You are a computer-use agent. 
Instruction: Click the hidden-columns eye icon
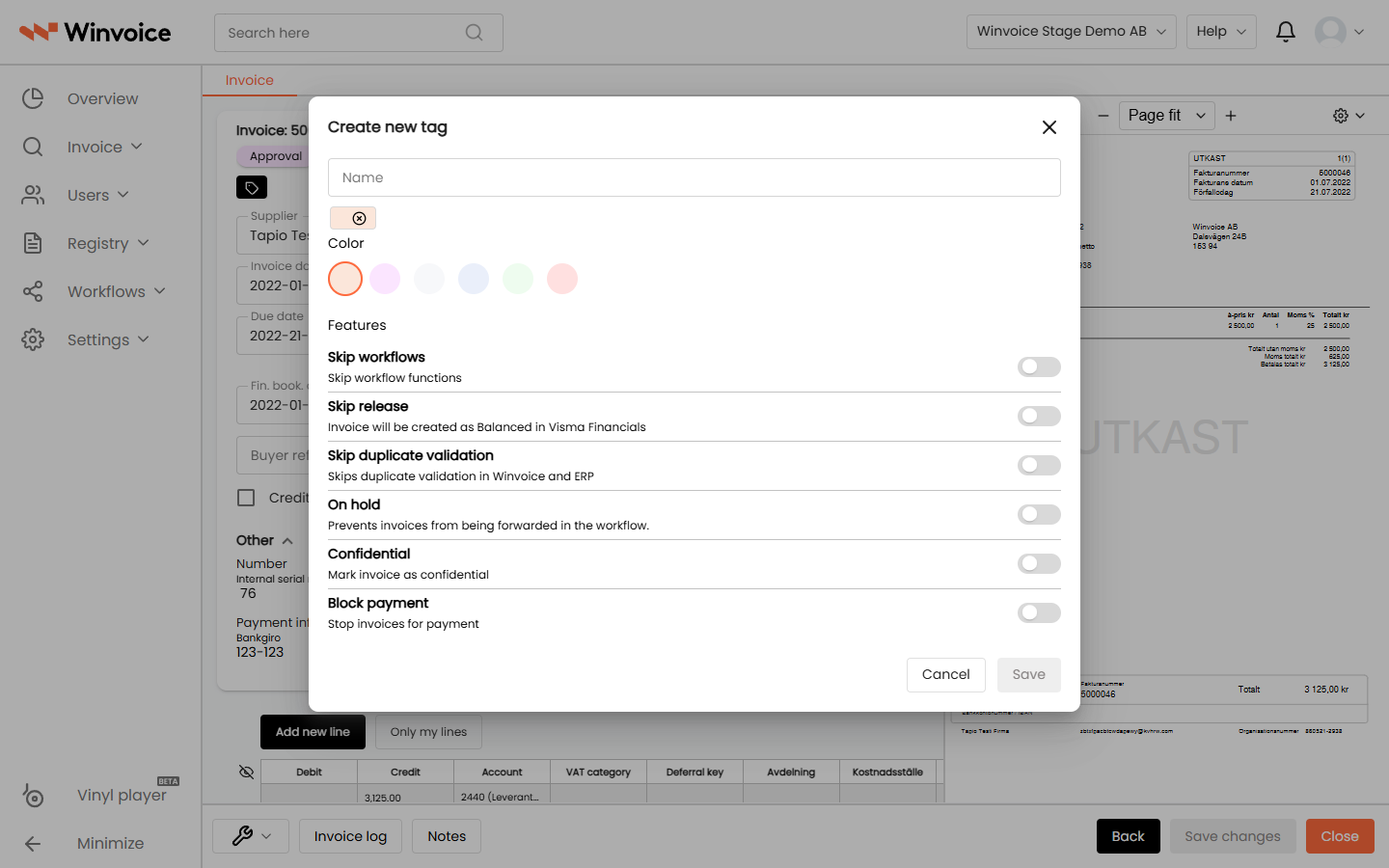pos(246,772)
